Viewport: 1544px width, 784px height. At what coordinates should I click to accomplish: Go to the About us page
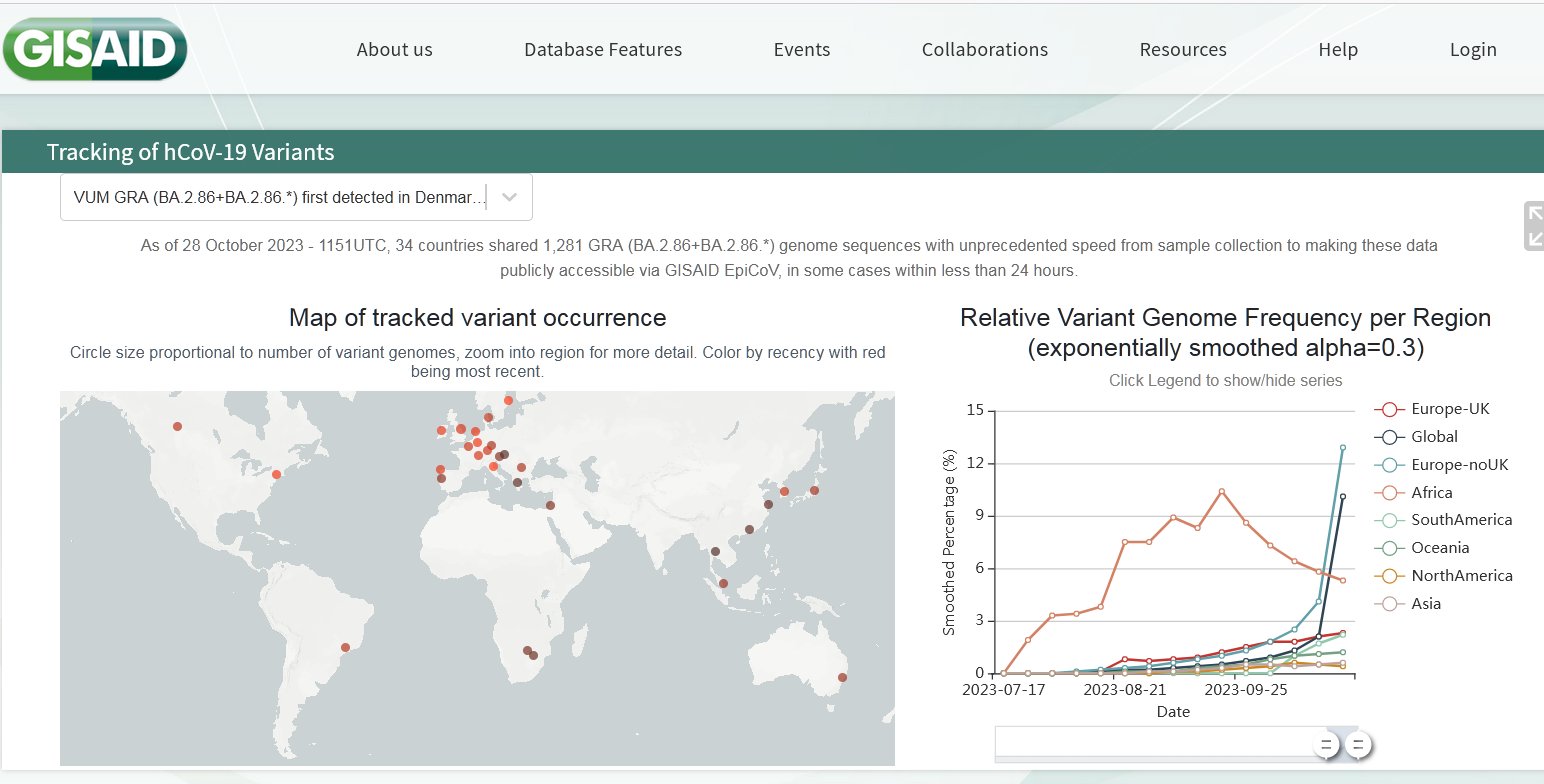click(394, 50)
